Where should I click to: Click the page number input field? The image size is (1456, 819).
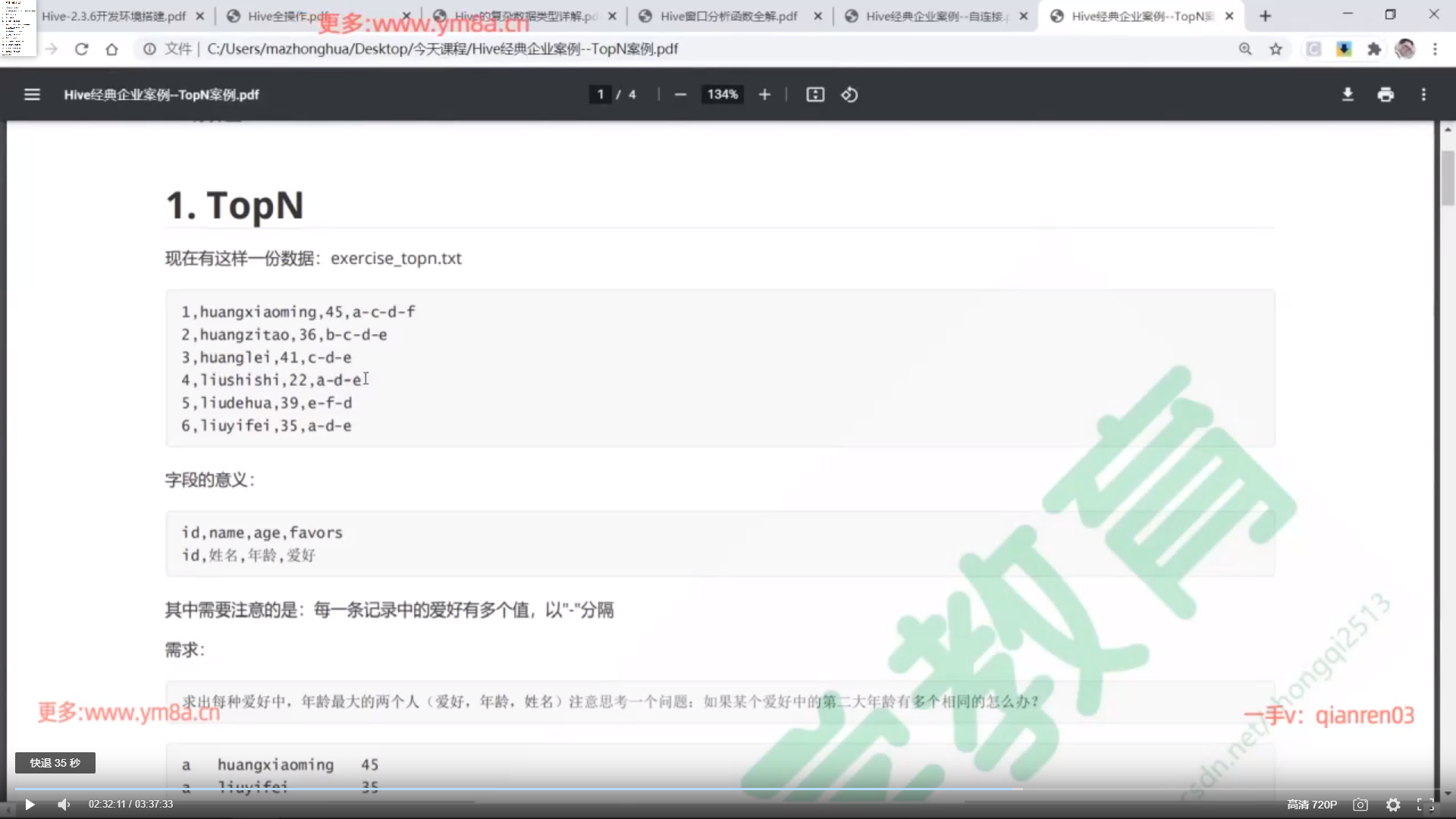pyautogui.click(x=600, y=95)
